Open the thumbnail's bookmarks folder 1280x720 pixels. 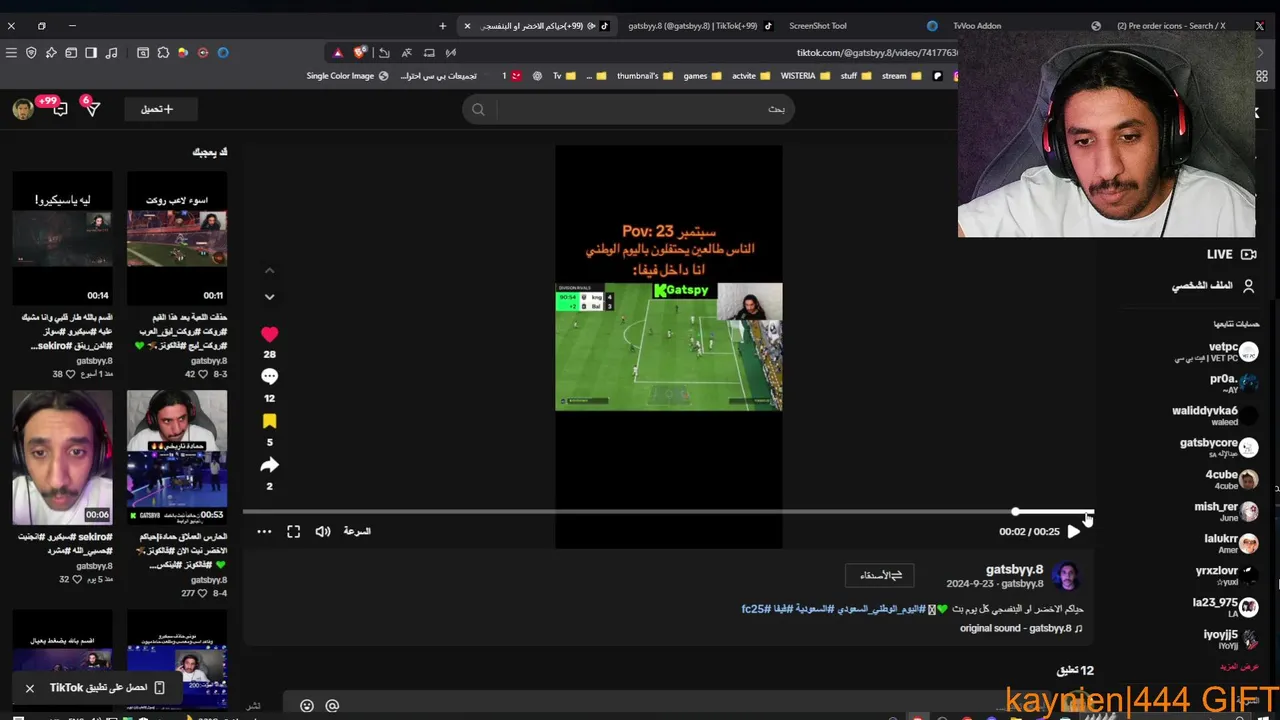click(644, 76)
